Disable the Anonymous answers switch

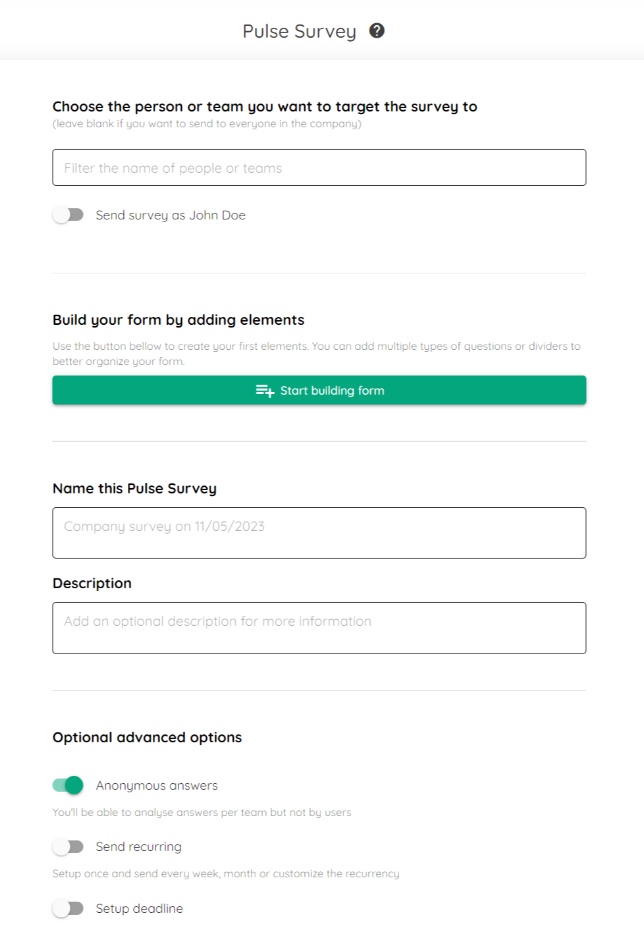pos(68,785)
